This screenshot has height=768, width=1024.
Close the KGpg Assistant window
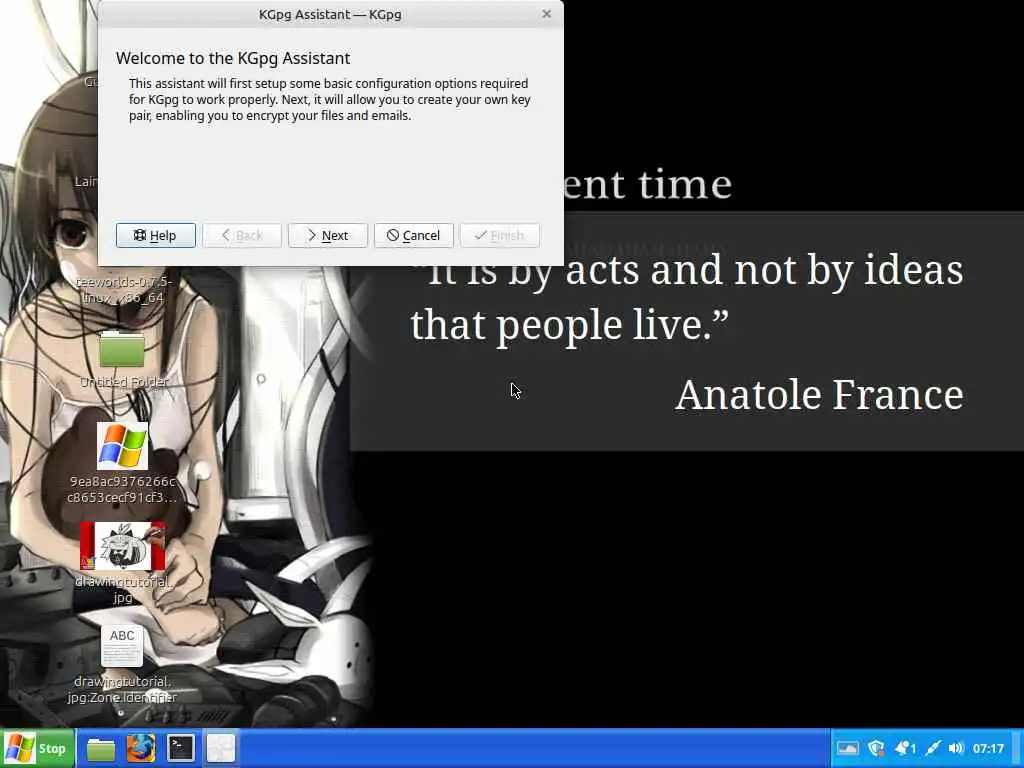547,14
